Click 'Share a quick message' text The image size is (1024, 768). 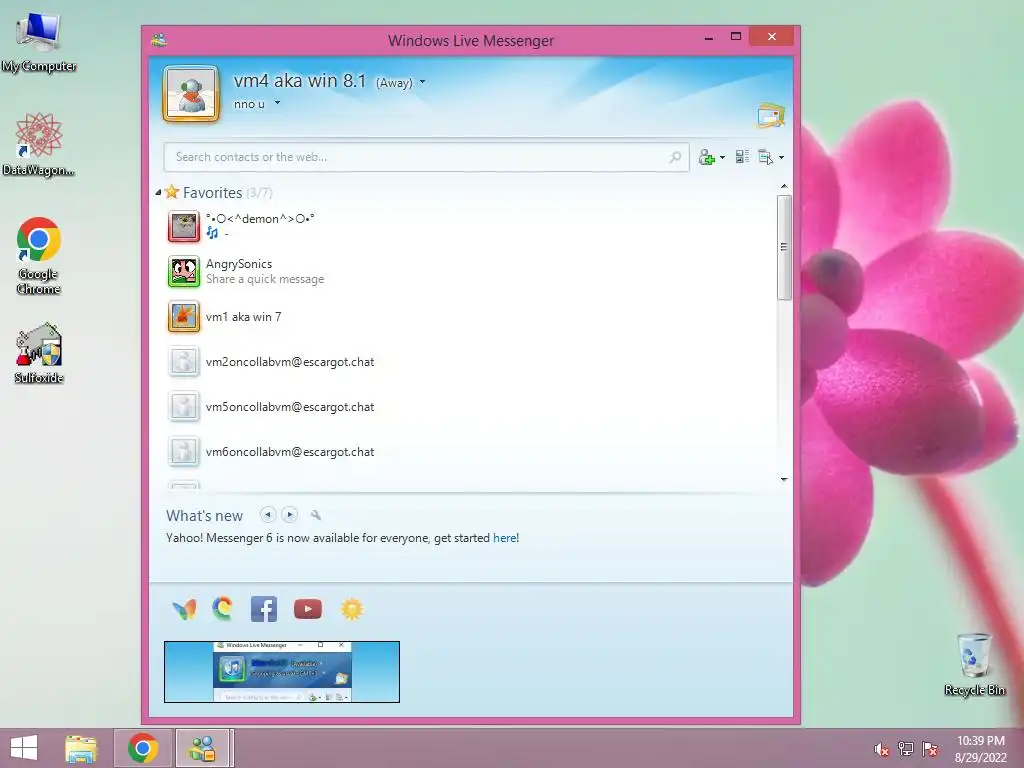point(265,279)
